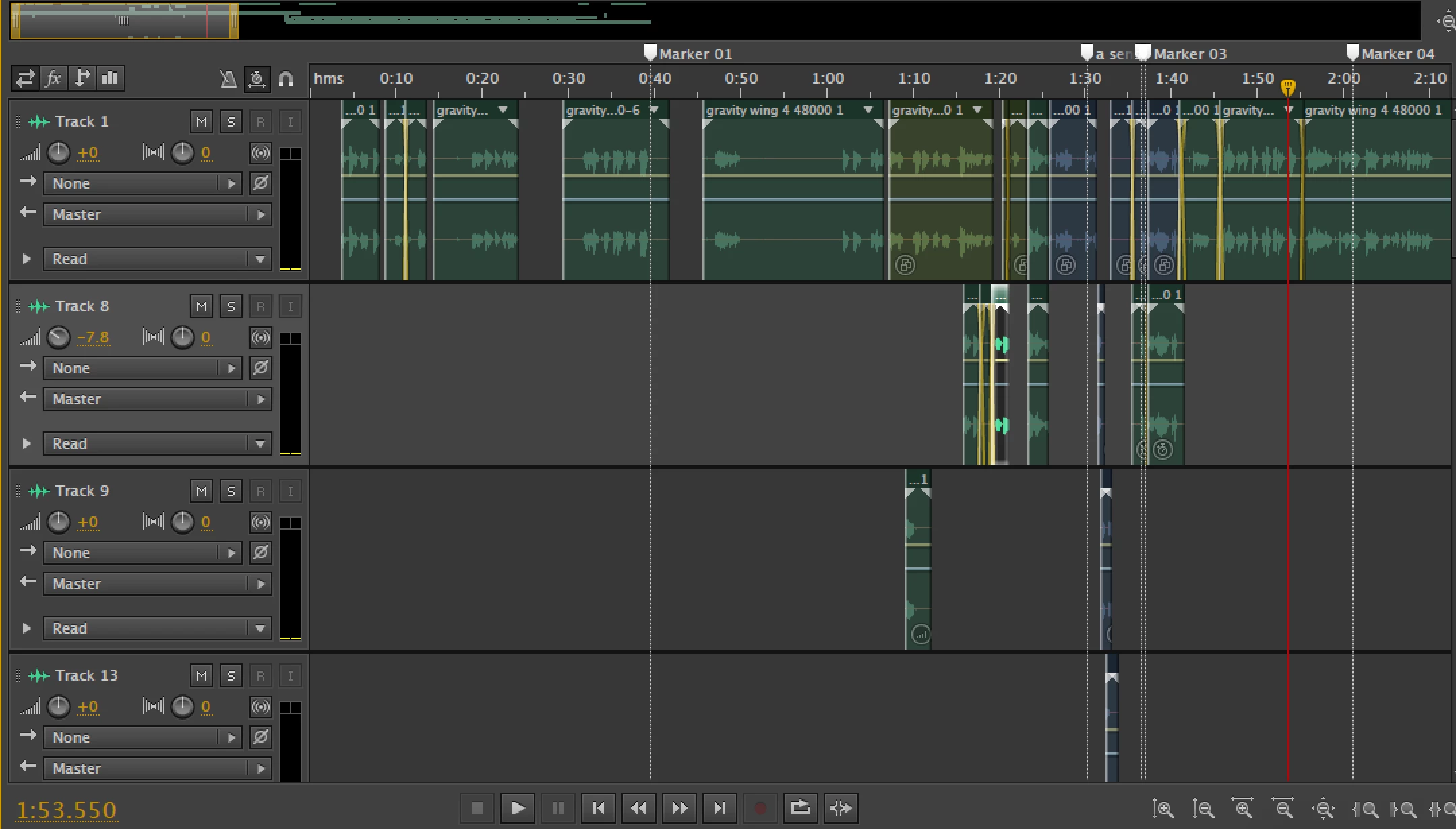The width and height of the screenshot is (1456, 829).
Task: Jump to Marker 04 flag
Action: [x=1352, y=53]
